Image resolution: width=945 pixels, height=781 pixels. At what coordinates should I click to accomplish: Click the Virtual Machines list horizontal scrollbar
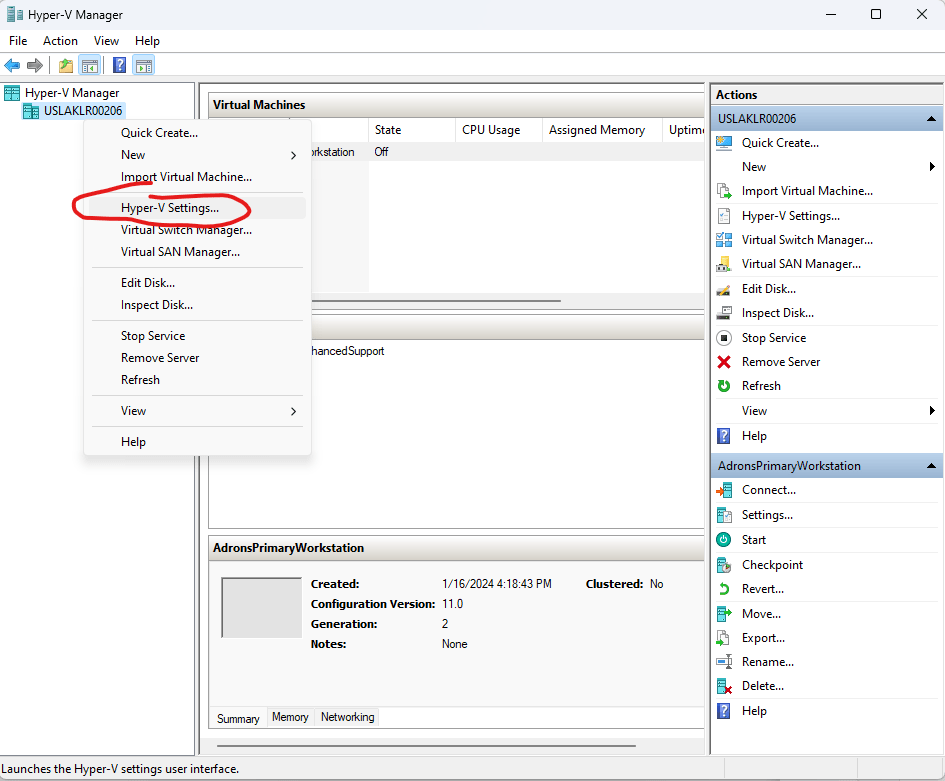click(x=437, y=300)
